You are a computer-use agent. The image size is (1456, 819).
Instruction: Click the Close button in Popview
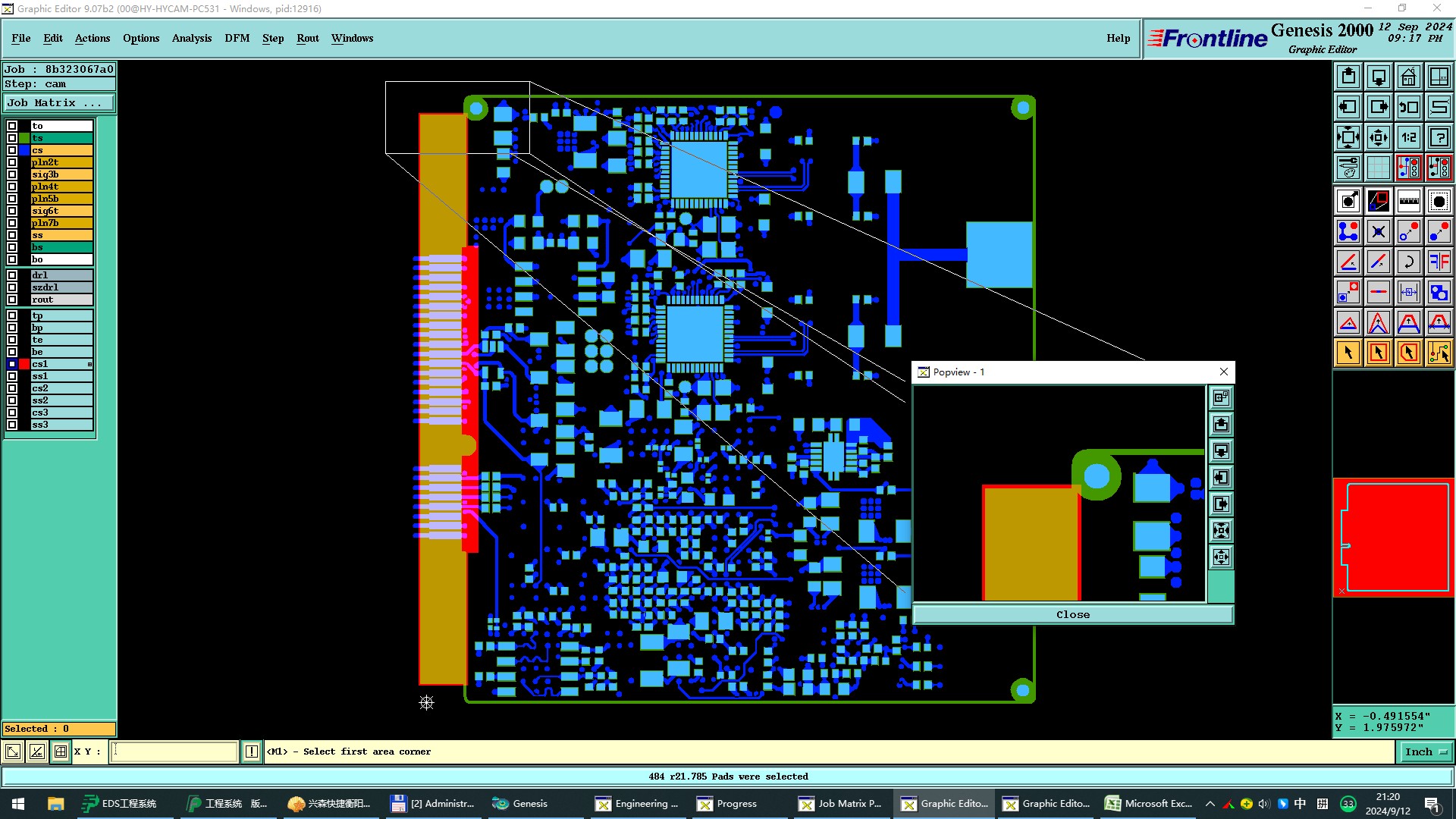pyautogui.click(x=1072, y=614)
